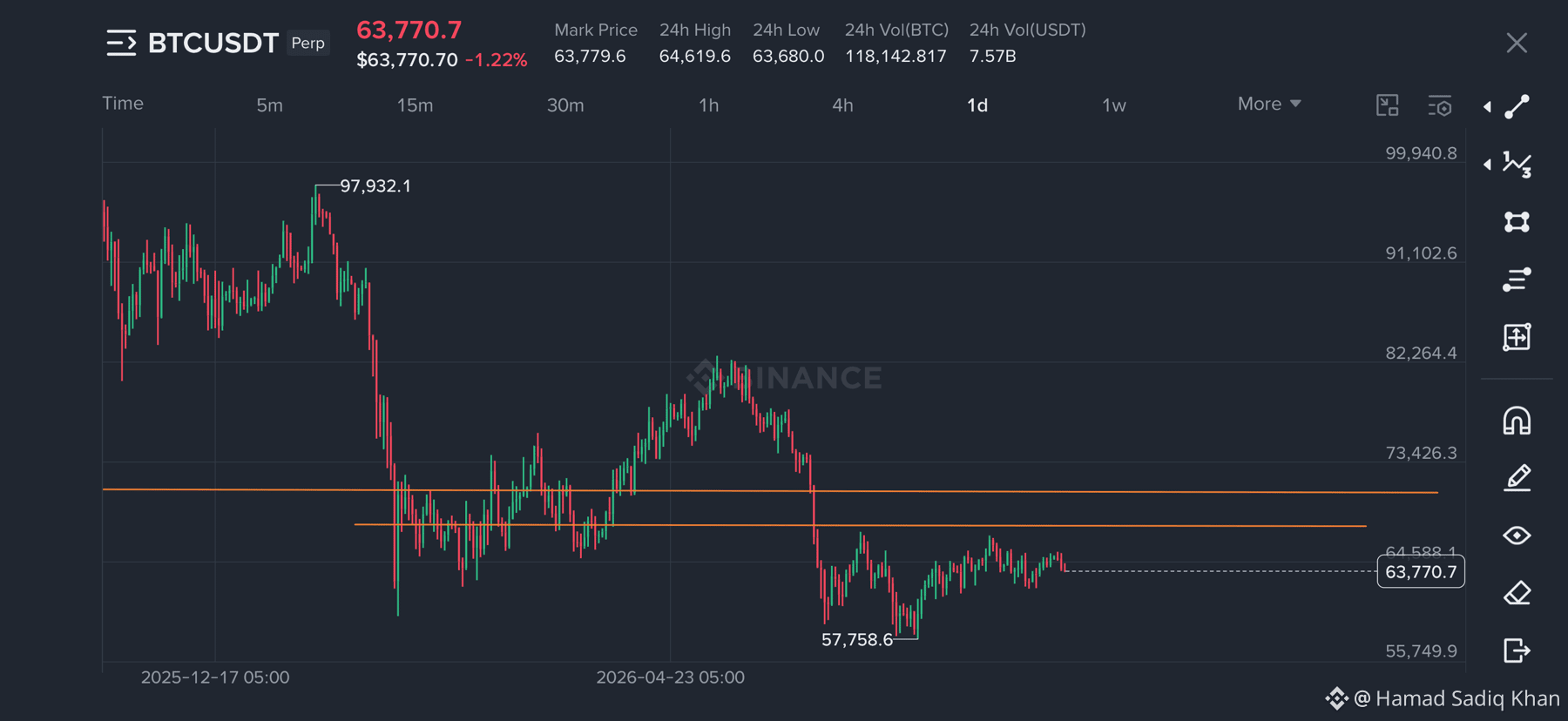This screenshot has height=721, width=1568.
Task: Select the eraser to remove drawings
Action: [1517, 593]
